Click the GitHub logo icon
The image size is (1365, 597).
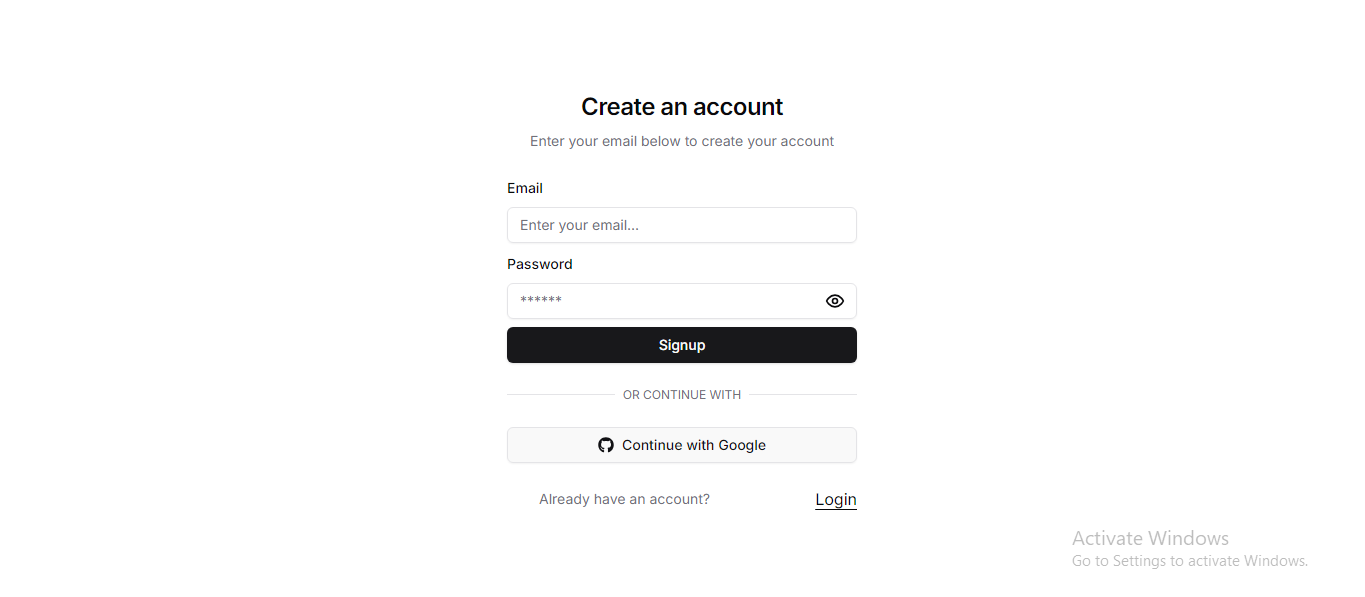tap(606, 445)
